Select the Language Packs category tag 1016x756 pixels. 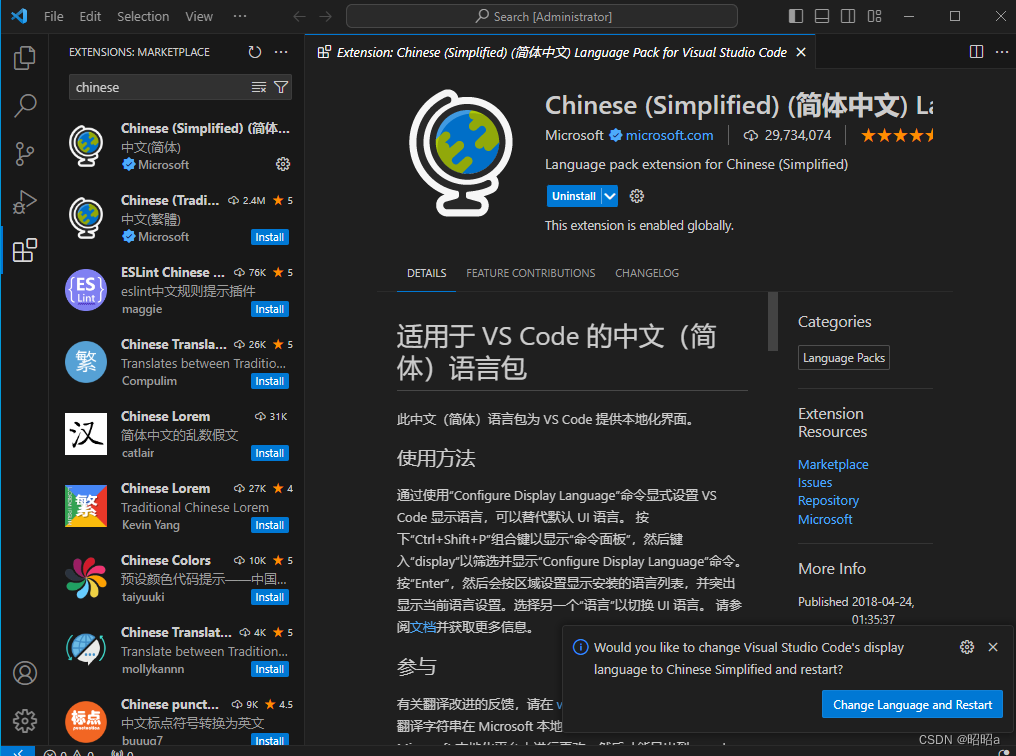(x=844, y=358)
